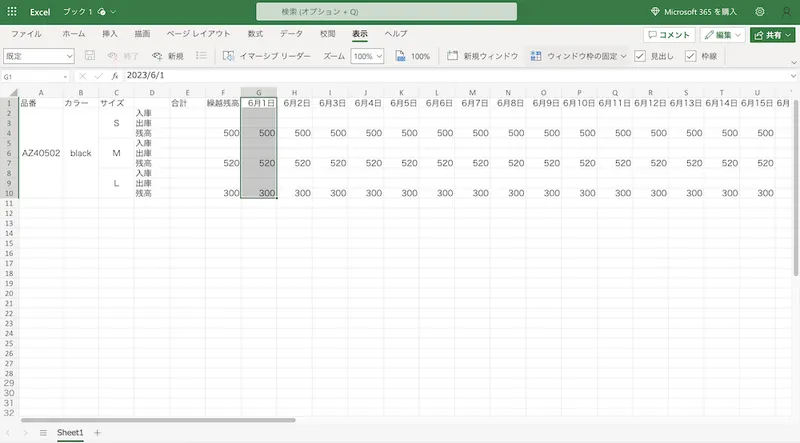Open the user account icon
The height and width of the screenshot is (443, 800).
click(x=786, y=11)
